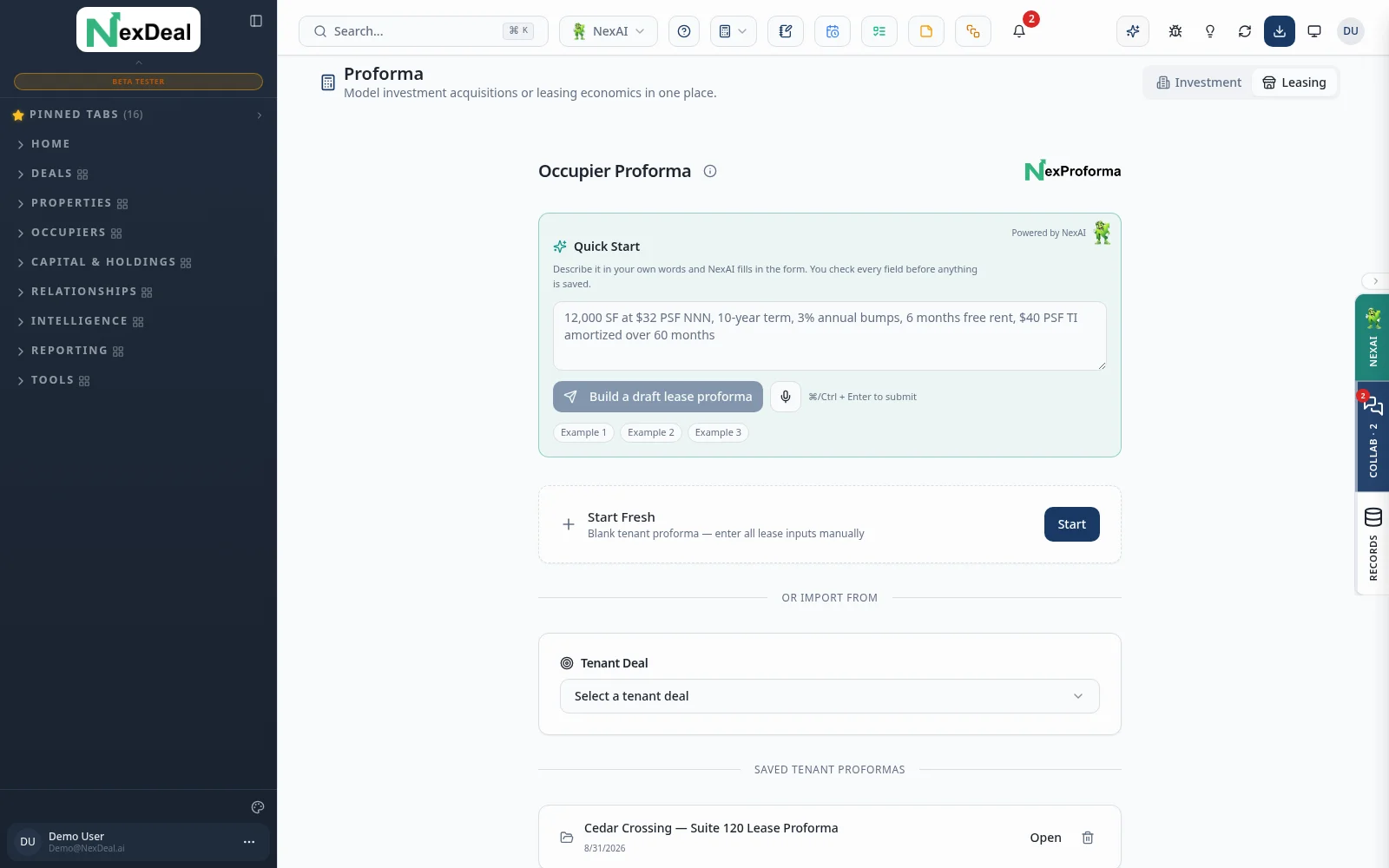Click the Search input field

(x=424, y=31)
